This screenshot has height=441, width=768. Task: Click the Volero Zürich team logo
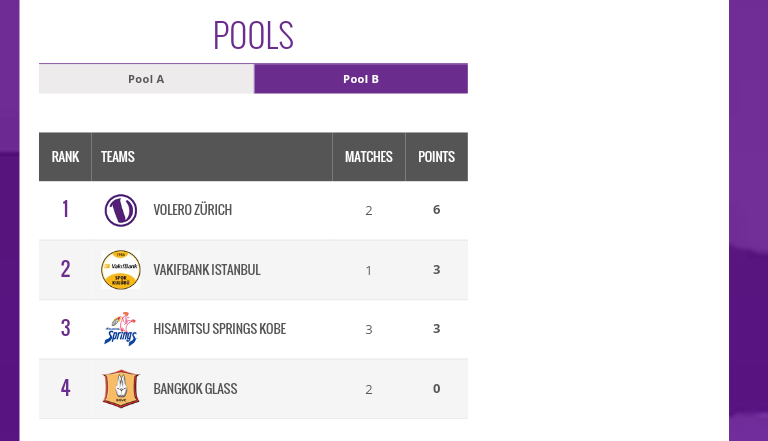(x=121, y=210)
